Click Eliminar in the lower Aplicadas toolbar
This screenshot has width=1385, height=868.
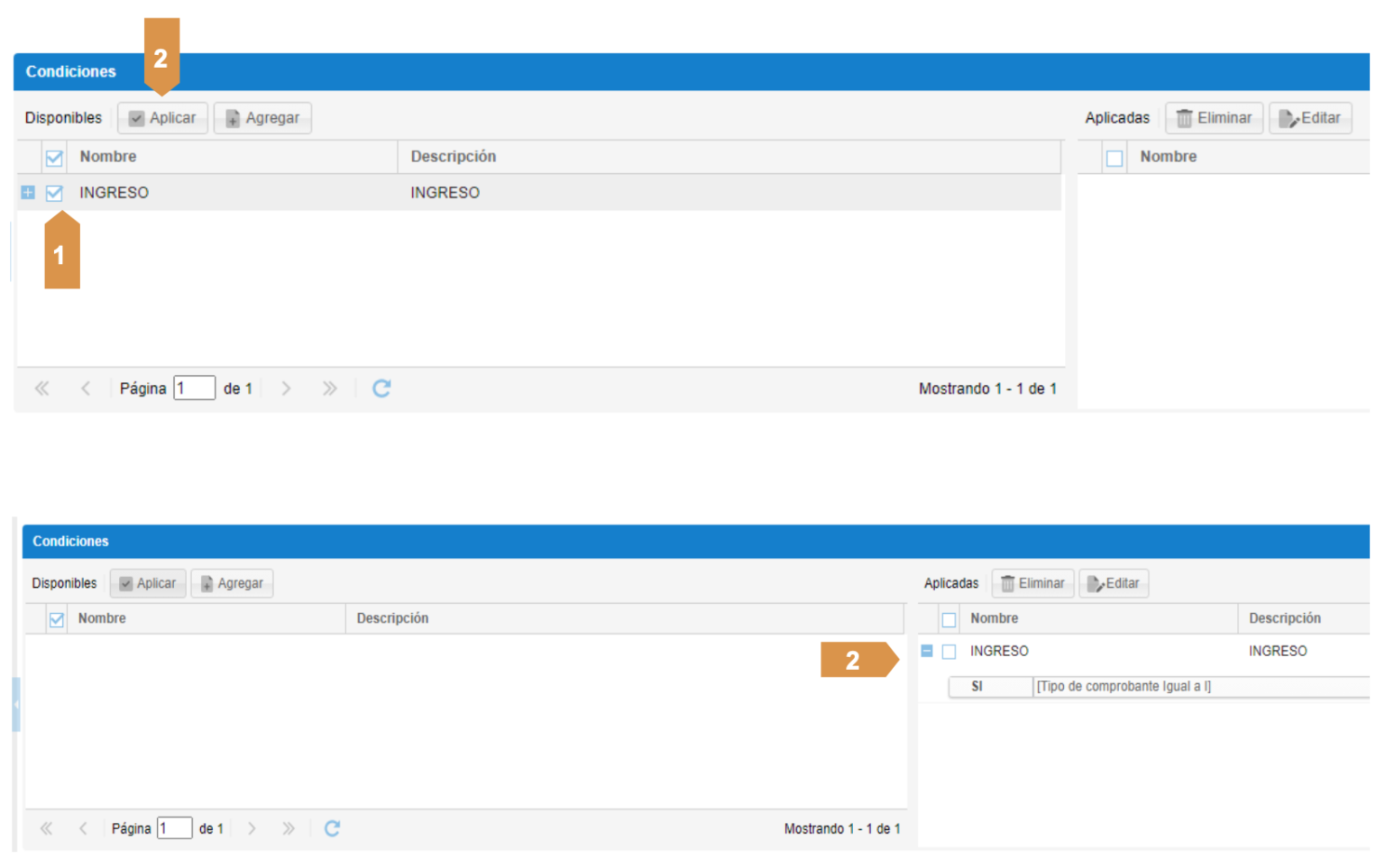coord(1032,583)
